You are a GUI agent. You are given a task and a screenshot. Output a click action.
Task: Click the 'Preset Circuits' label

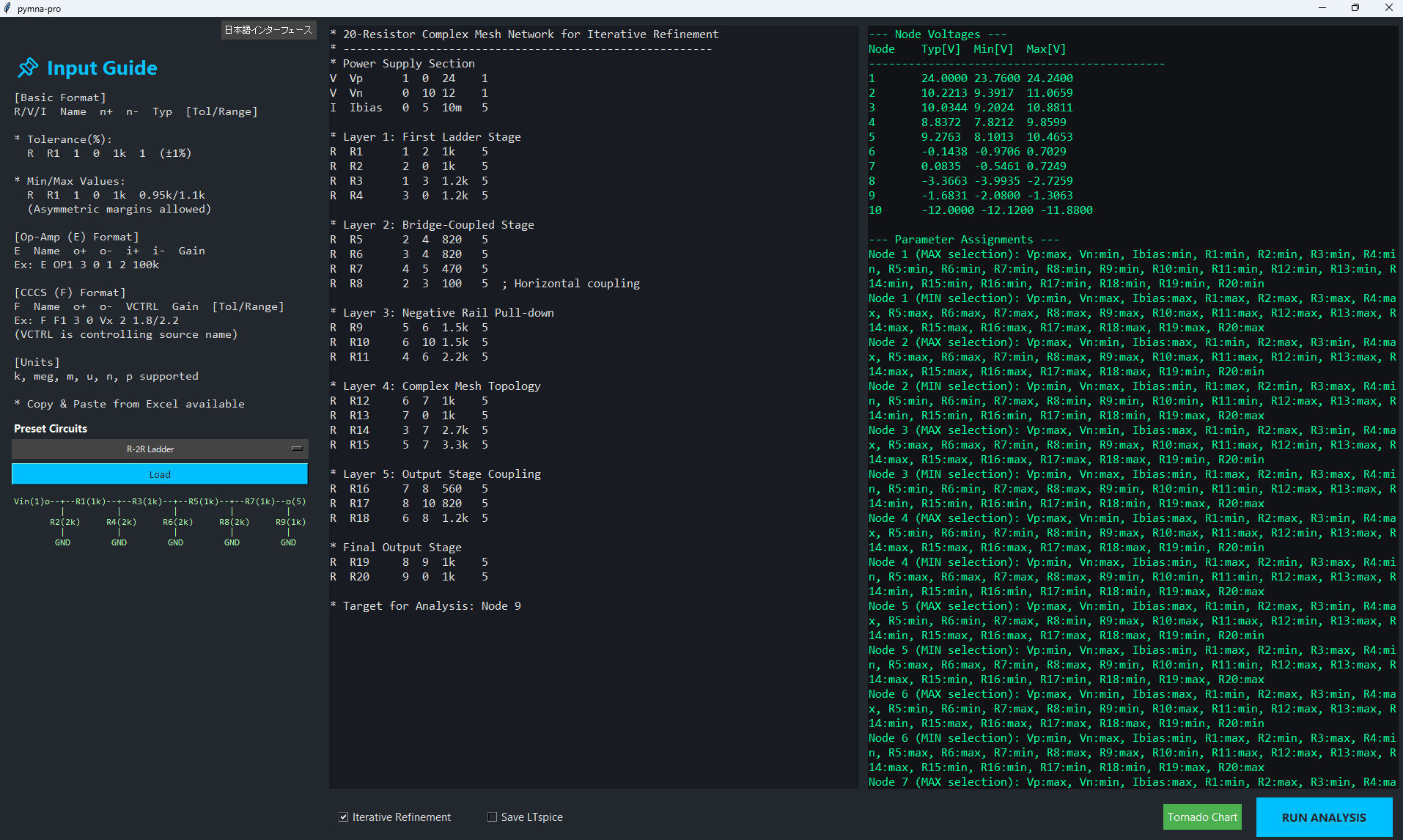tap(51, 429)
